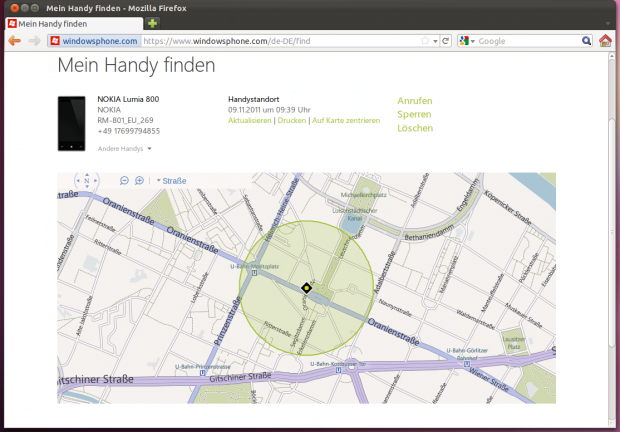
Task: Click the Aktualisieren link
Action: pyautogui.click(x=250, y=120)
